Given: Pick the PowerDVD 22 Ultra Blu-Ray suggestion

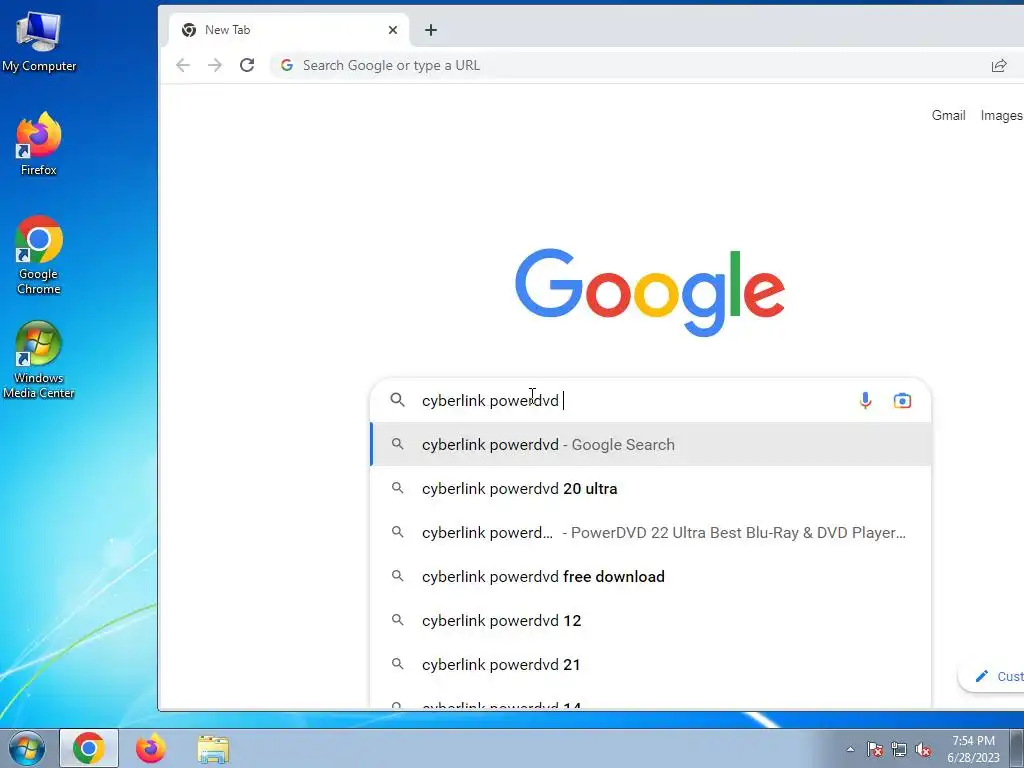Looking at the screenshot, I should [x=650, y=532].
